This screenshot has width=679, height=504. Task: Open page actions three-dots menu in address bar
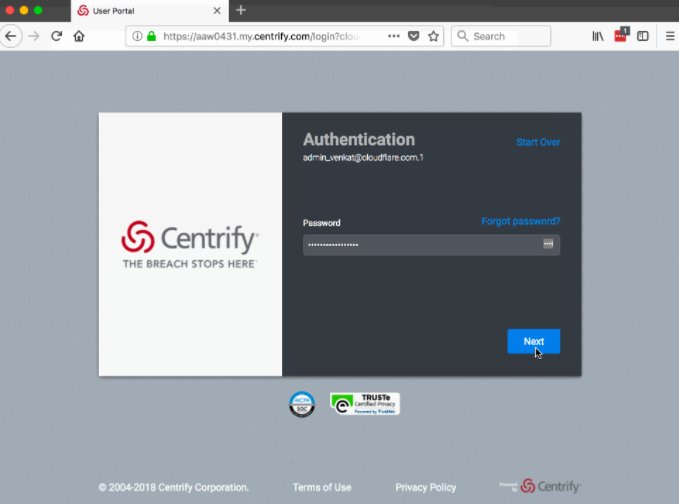coord(394,36)
